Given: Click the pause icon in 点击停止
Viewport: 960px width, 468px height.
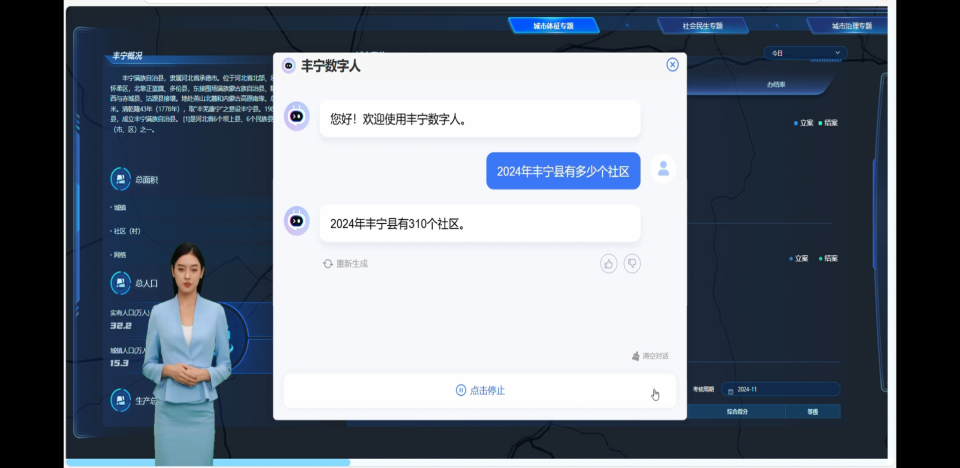Looking at the screenshot, I should (x=461, y=390).
